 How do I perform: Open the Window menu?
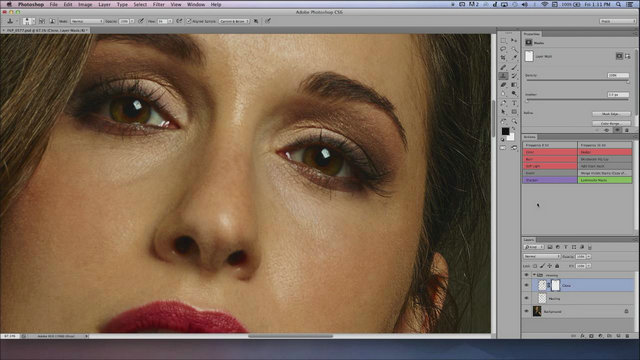(196, 4)
